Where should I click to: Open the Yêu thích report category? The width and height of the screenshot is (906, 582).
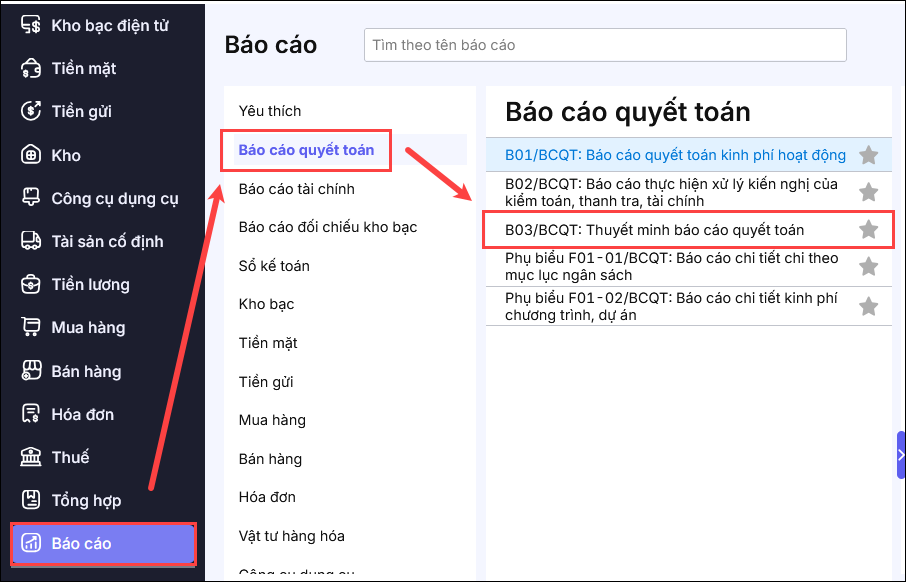click(270, 111)
